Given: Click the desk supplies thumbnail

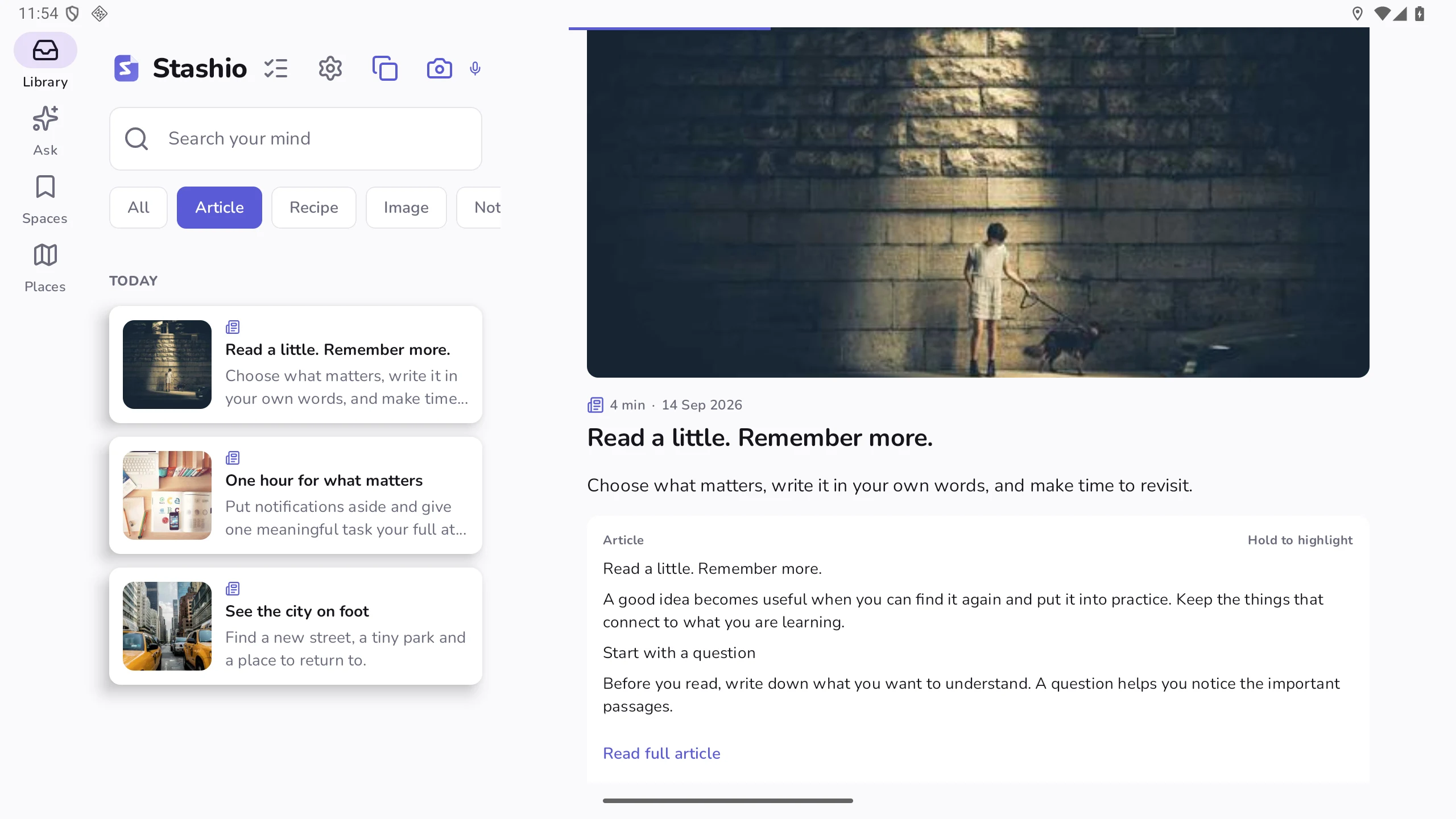Looking at the screenshot, I should 167,495.
